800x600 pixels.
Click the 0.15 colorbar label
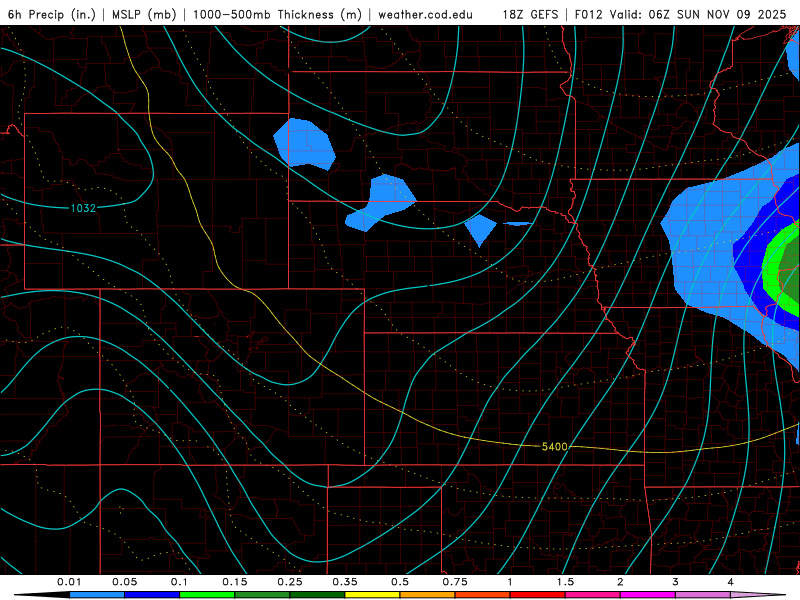(x=235, y=582)
